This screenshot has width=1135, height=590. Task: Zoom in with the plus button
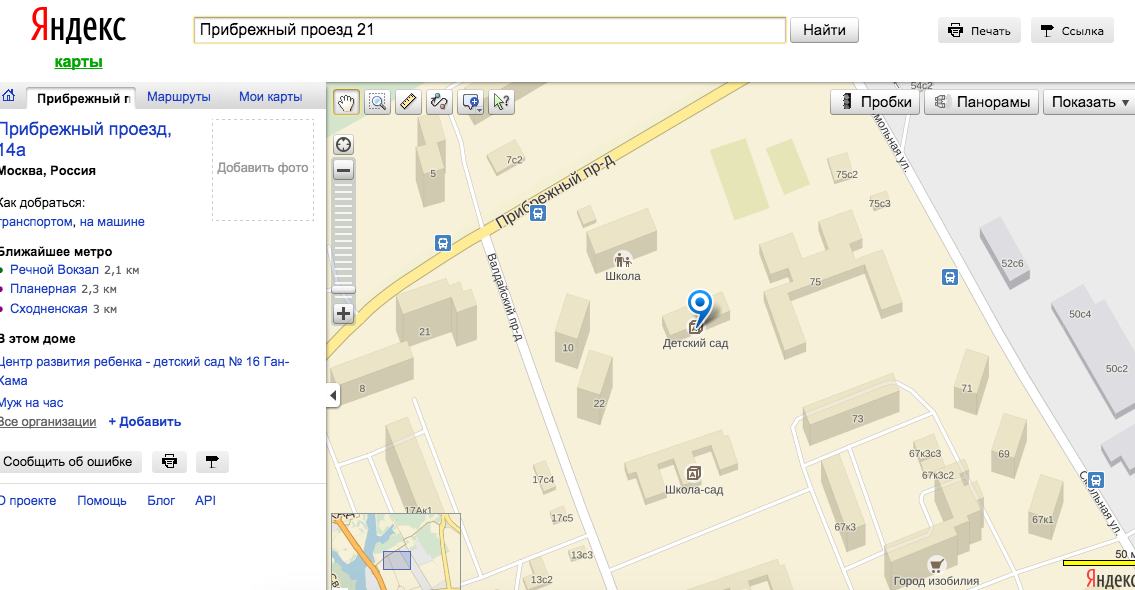(344, 313)
